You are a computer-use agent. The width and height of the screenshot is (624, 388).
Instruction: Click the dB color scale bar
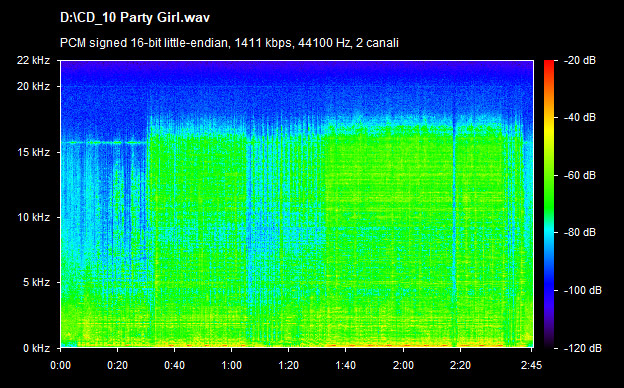[549, 204]
